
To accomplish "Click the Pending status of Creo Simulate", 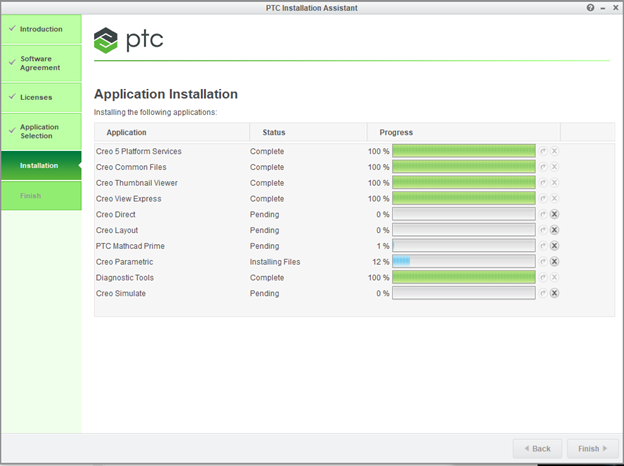I will point(264,293).
